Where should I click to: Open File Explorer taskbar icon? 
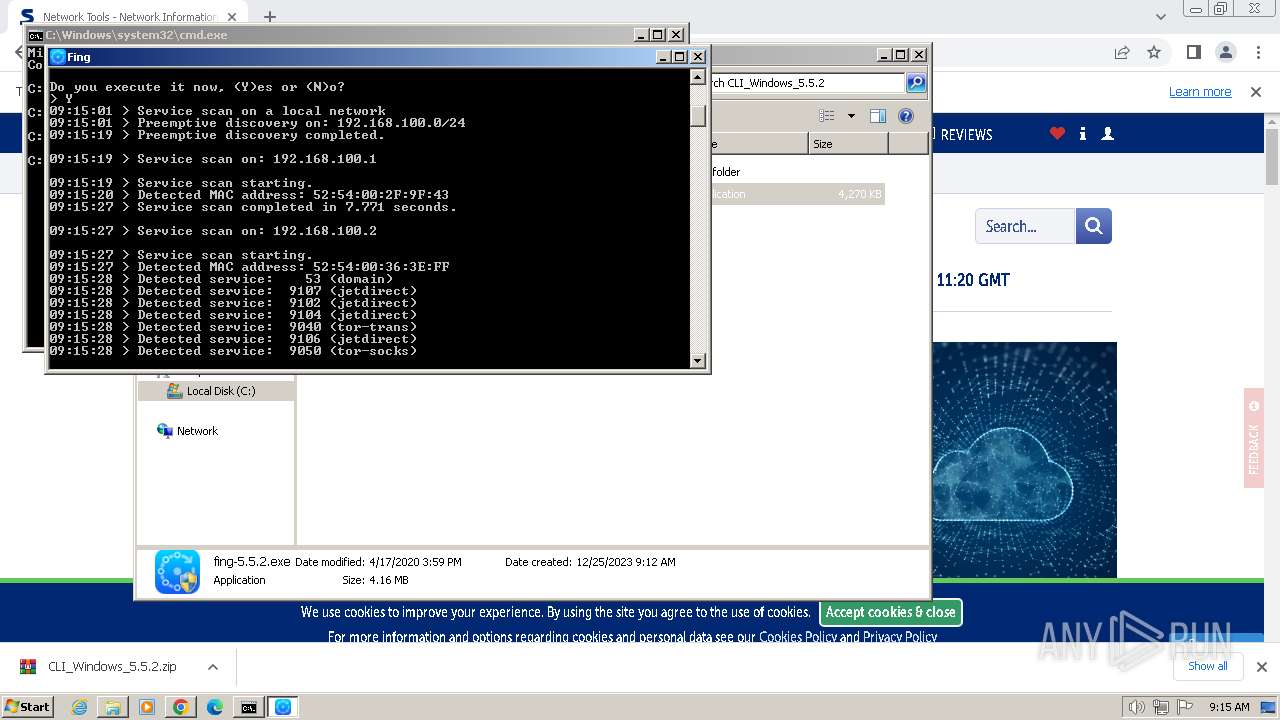pos(113,707)
